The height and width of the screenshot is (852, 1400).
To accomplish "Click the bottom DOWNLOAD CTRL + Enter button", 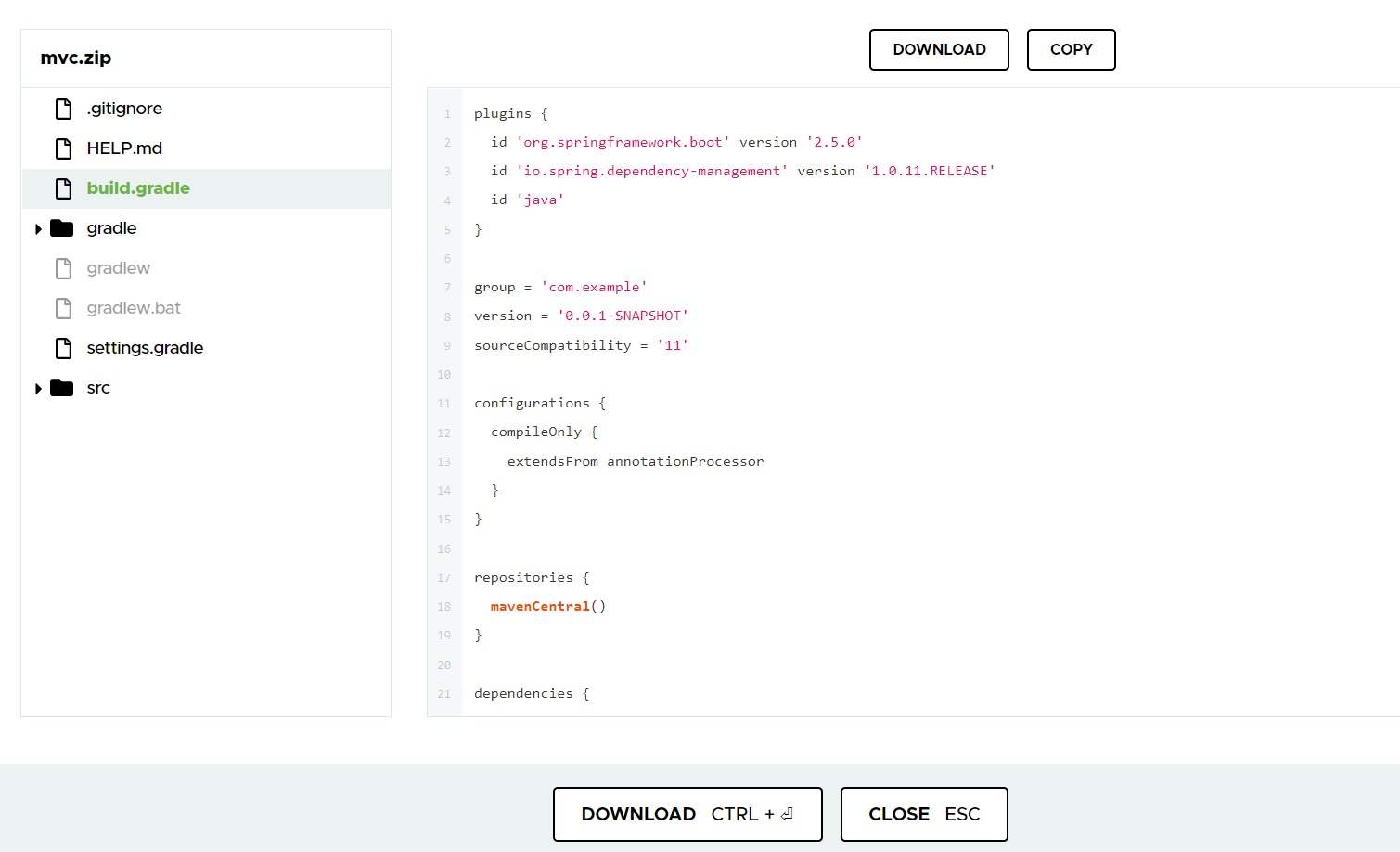I will click(687, 814).
